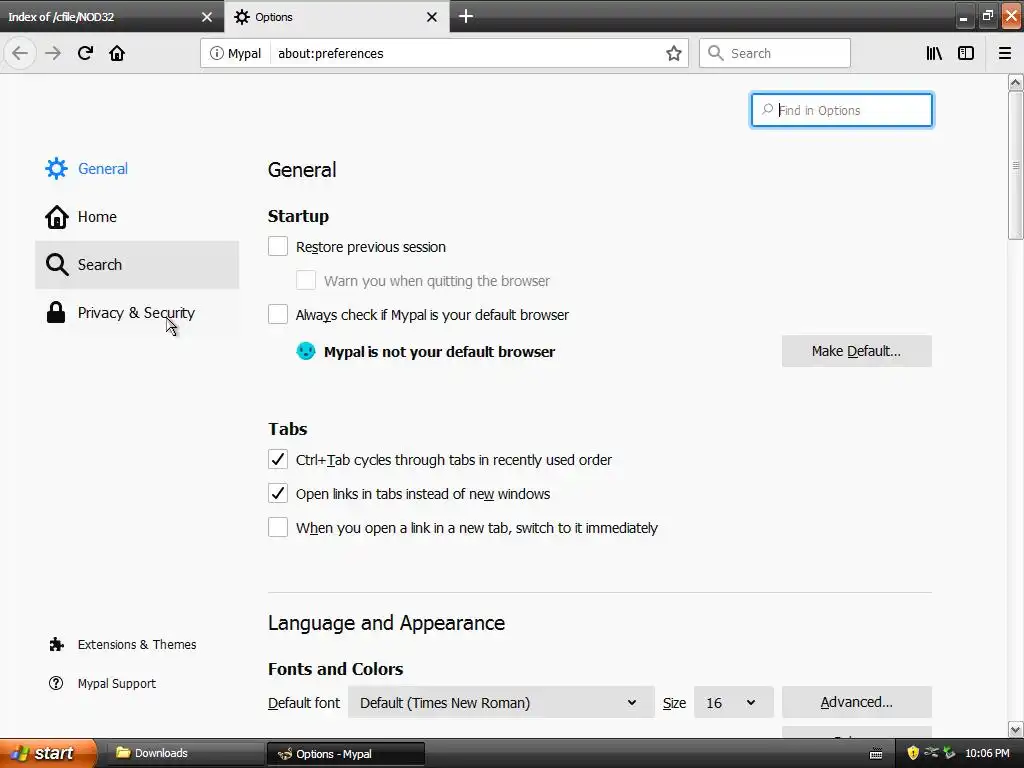Open the browser home page icon
Image resolution: width=1024 pixels, height=768 pixels.
(117, 53)
